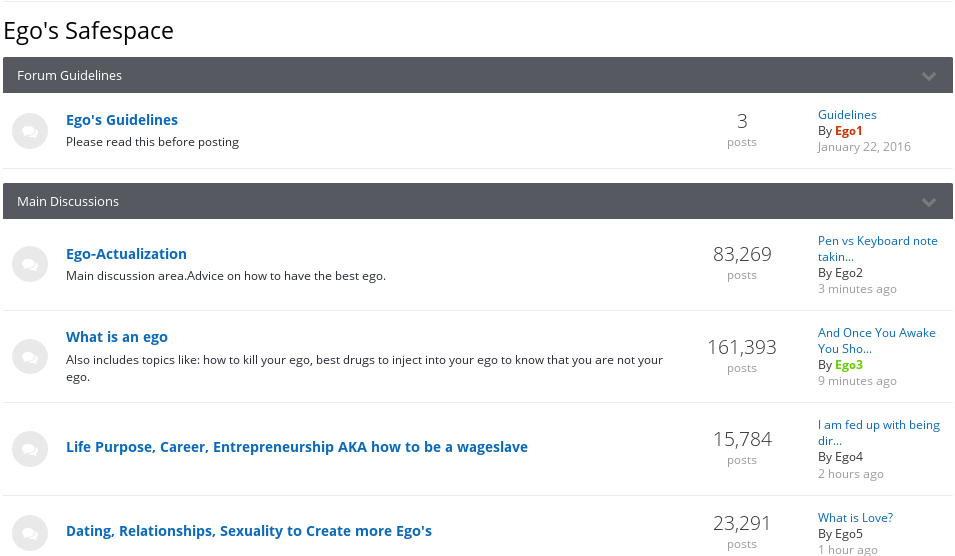
Task: Click the forum icon beside Dating, Relationships, Sexuality
Action: click(x=30, y=533)
